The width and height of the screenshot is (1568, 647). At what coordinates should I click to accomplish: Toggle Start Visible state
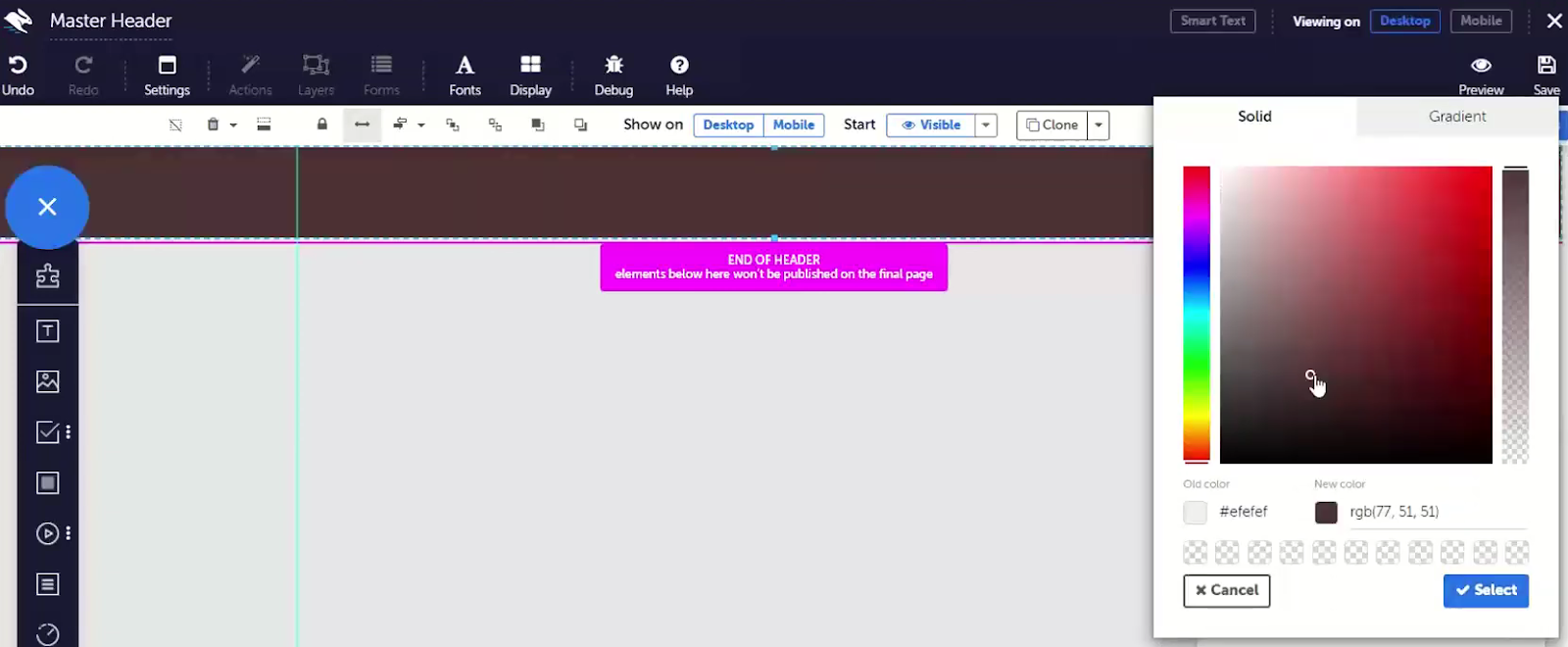coord(930,124)
